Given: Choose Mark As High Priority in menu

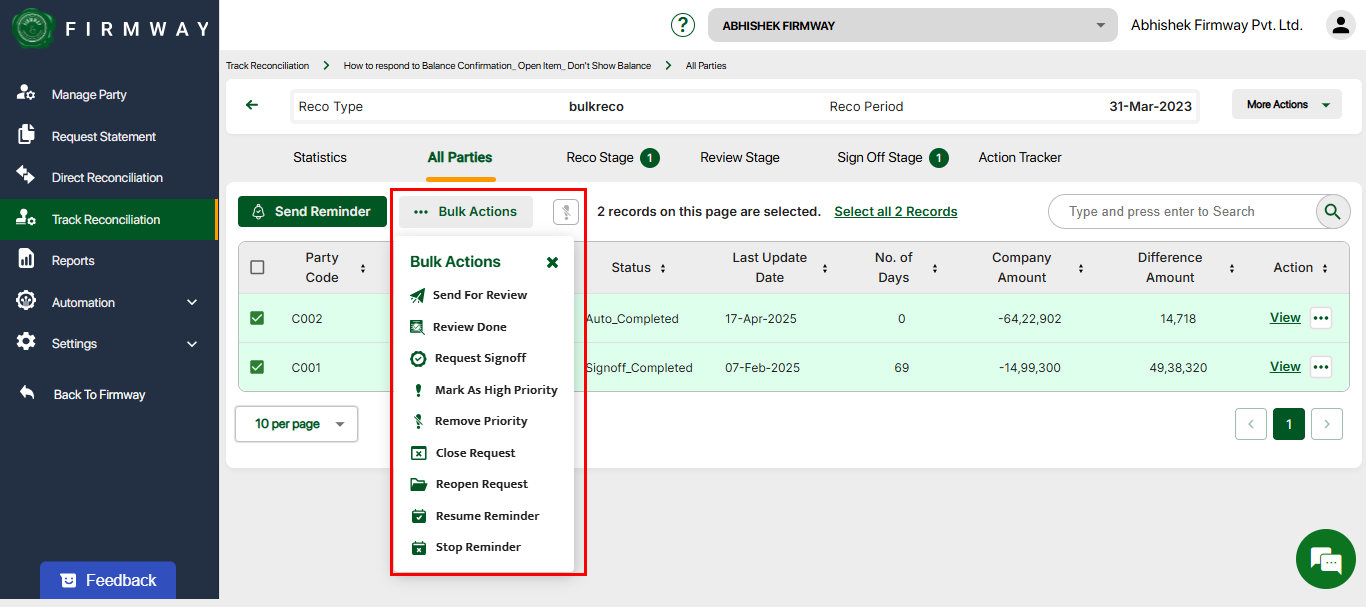Looking at the screenshot, I should click(x=495, y=390).
